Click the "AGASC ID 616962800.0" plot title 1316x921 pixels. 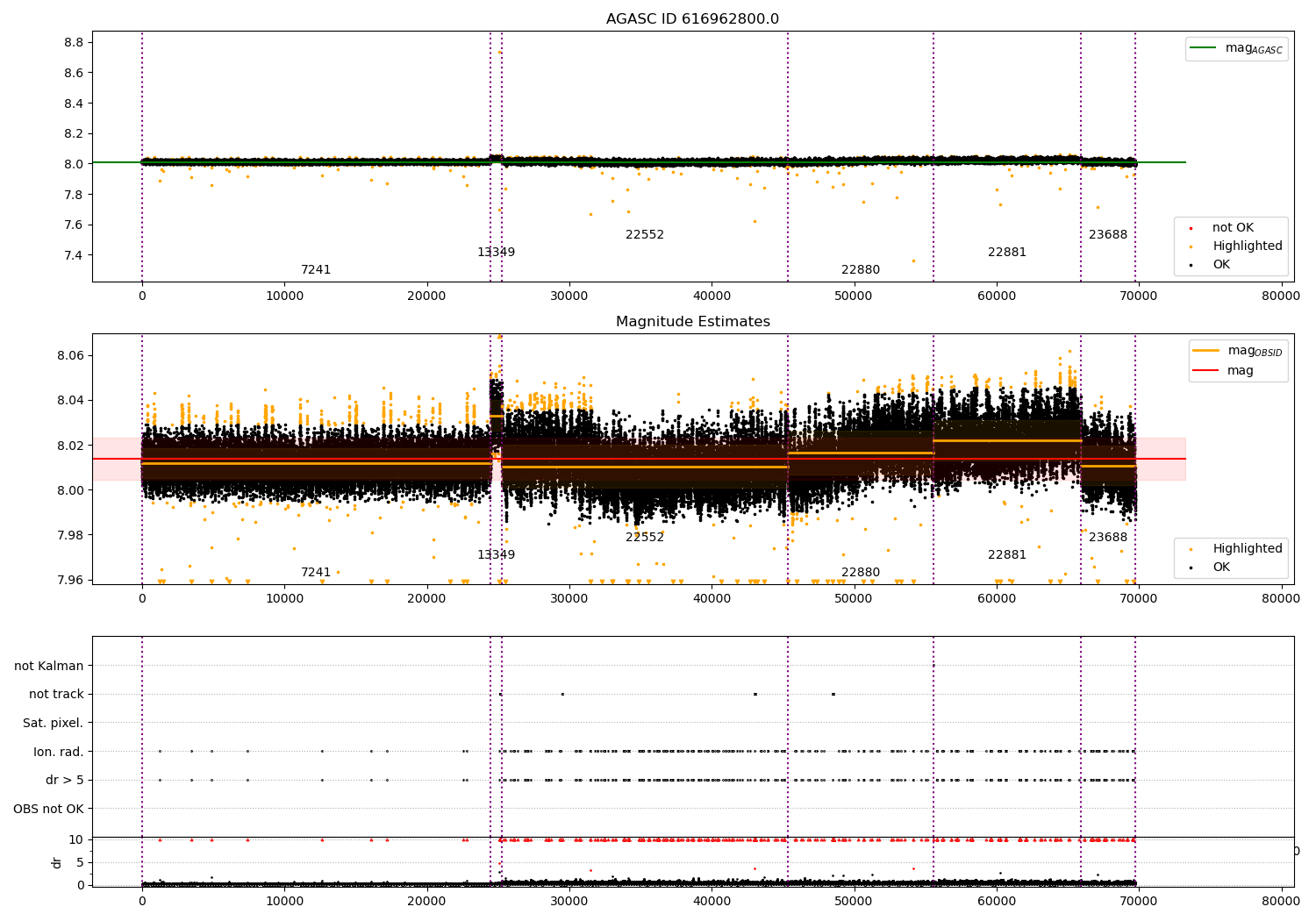[692, 19]
